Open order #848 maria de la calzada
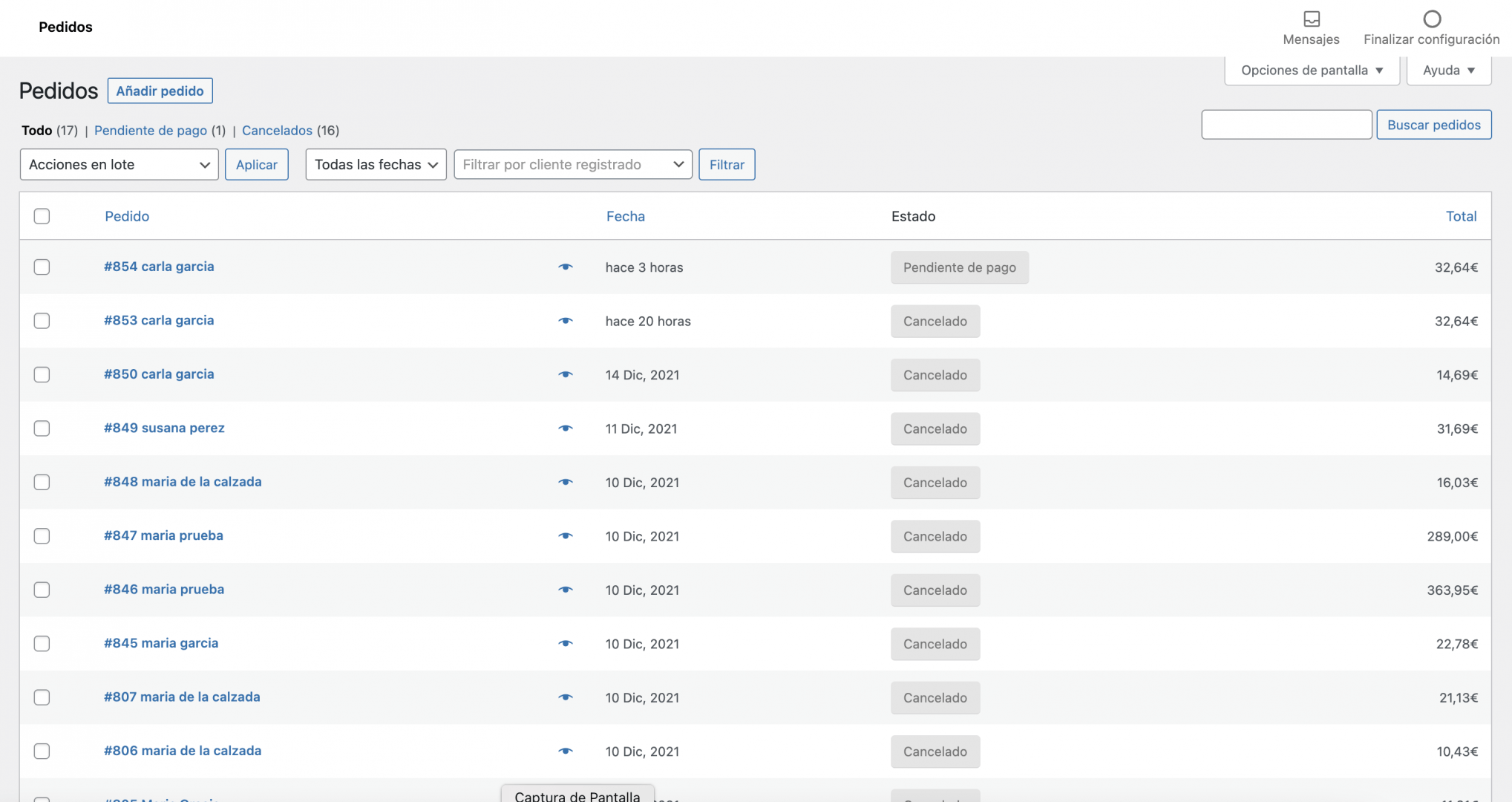The image size is (1512, 802). pyautogui.click(x=183, y=482)
